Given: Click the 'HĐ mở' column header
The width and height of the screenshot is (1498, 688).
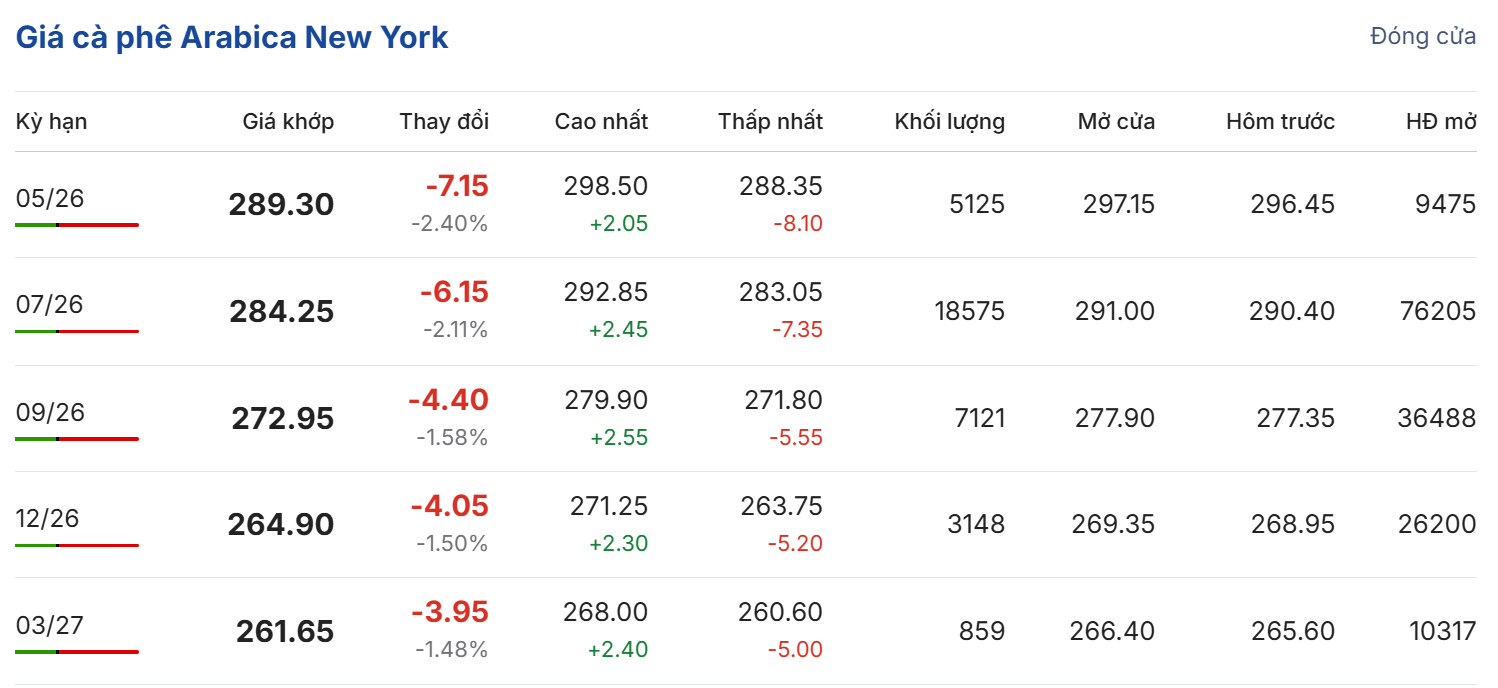Looking at the screenshot, I should 1440,122.
